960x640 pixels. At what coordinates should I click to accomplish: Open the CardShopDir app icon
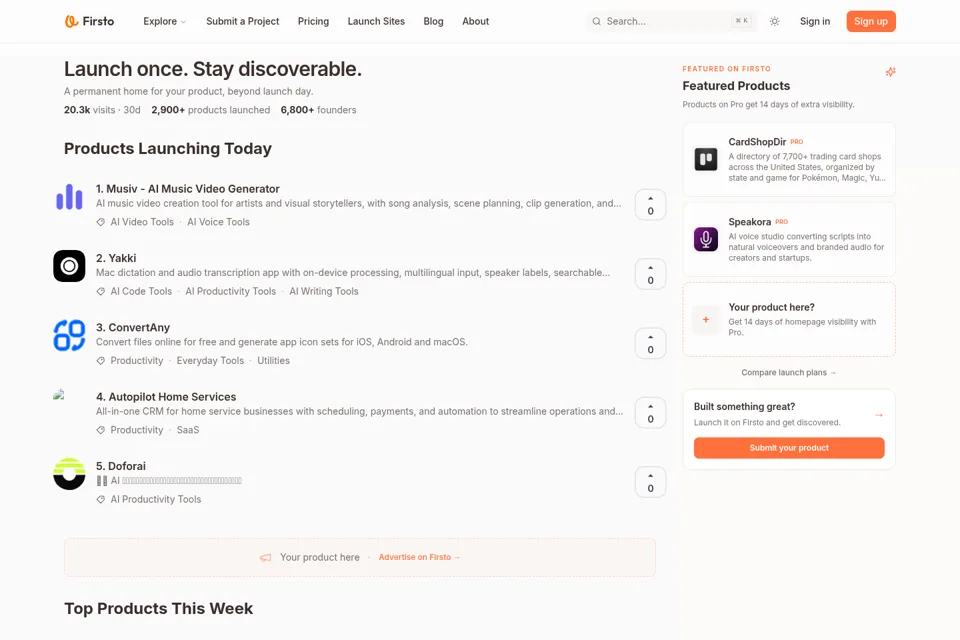706,159
